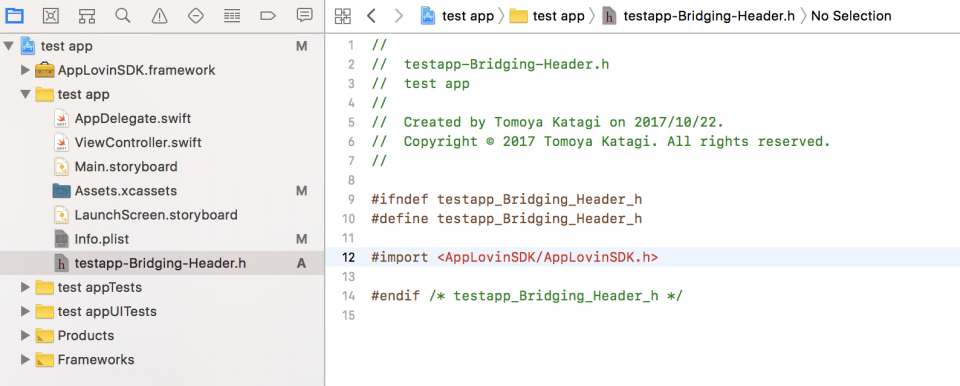Image resolution: width=960 pixels, height=386 pixels.
Task: Expand the Products group
Action: point(25,336)
